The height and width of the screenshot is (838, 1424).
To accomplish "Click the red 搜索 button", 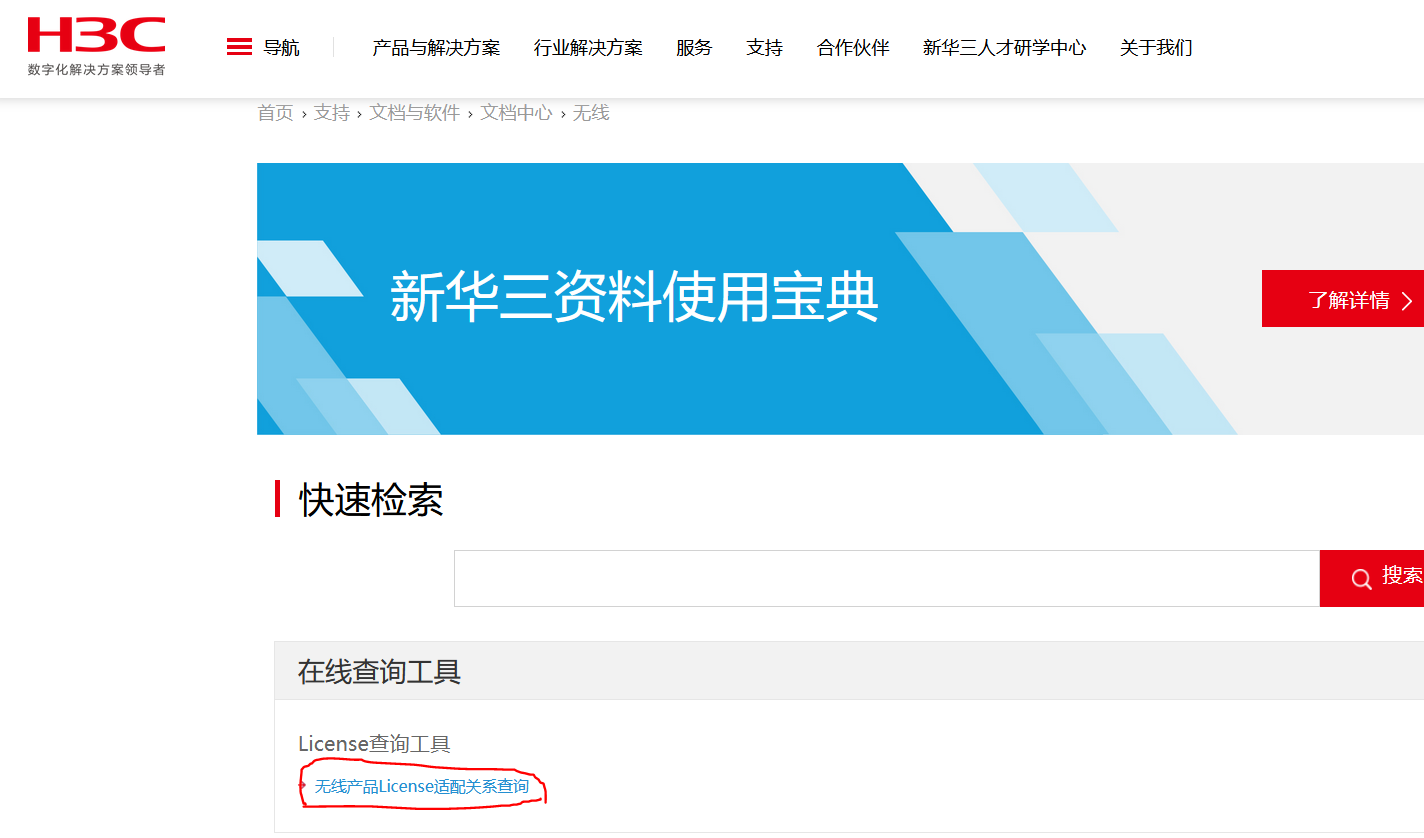I will [x=1372, y=578].
